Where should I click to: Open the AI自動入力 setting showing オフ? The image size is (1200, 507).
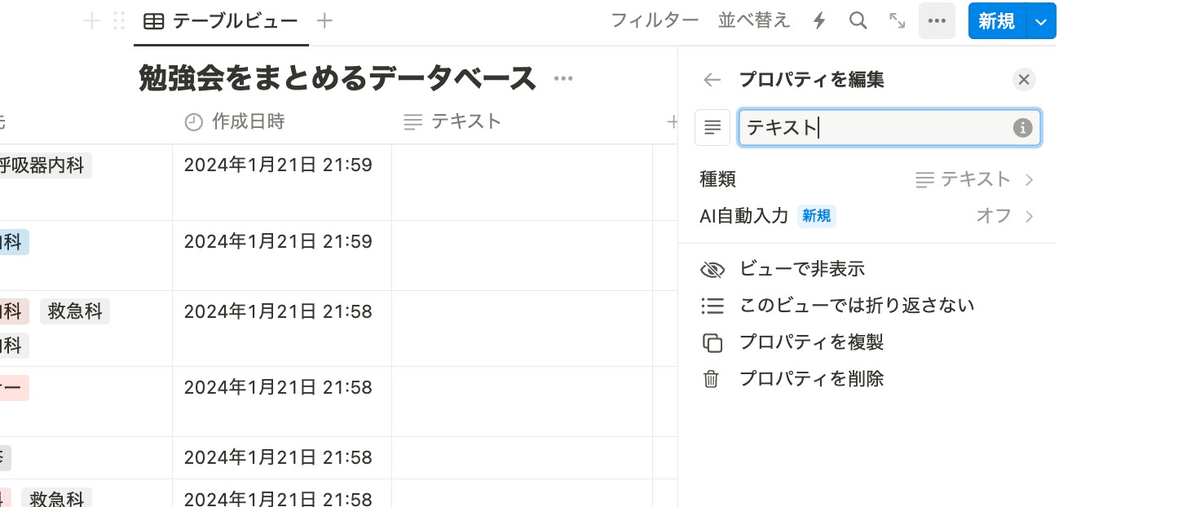(x=1004, y=216)
